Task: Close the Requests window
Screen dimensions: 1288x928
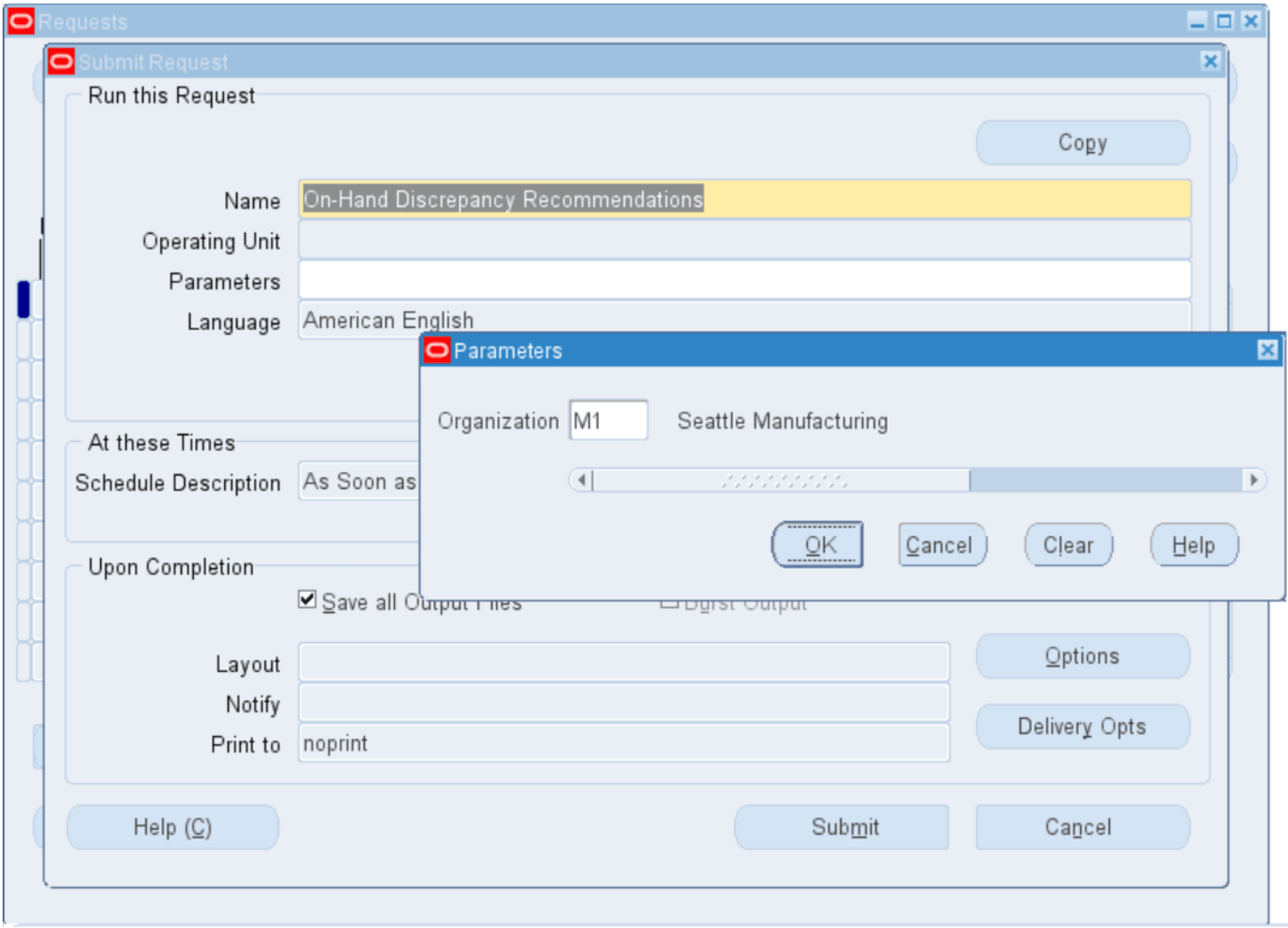Action: click(1251, 20)
